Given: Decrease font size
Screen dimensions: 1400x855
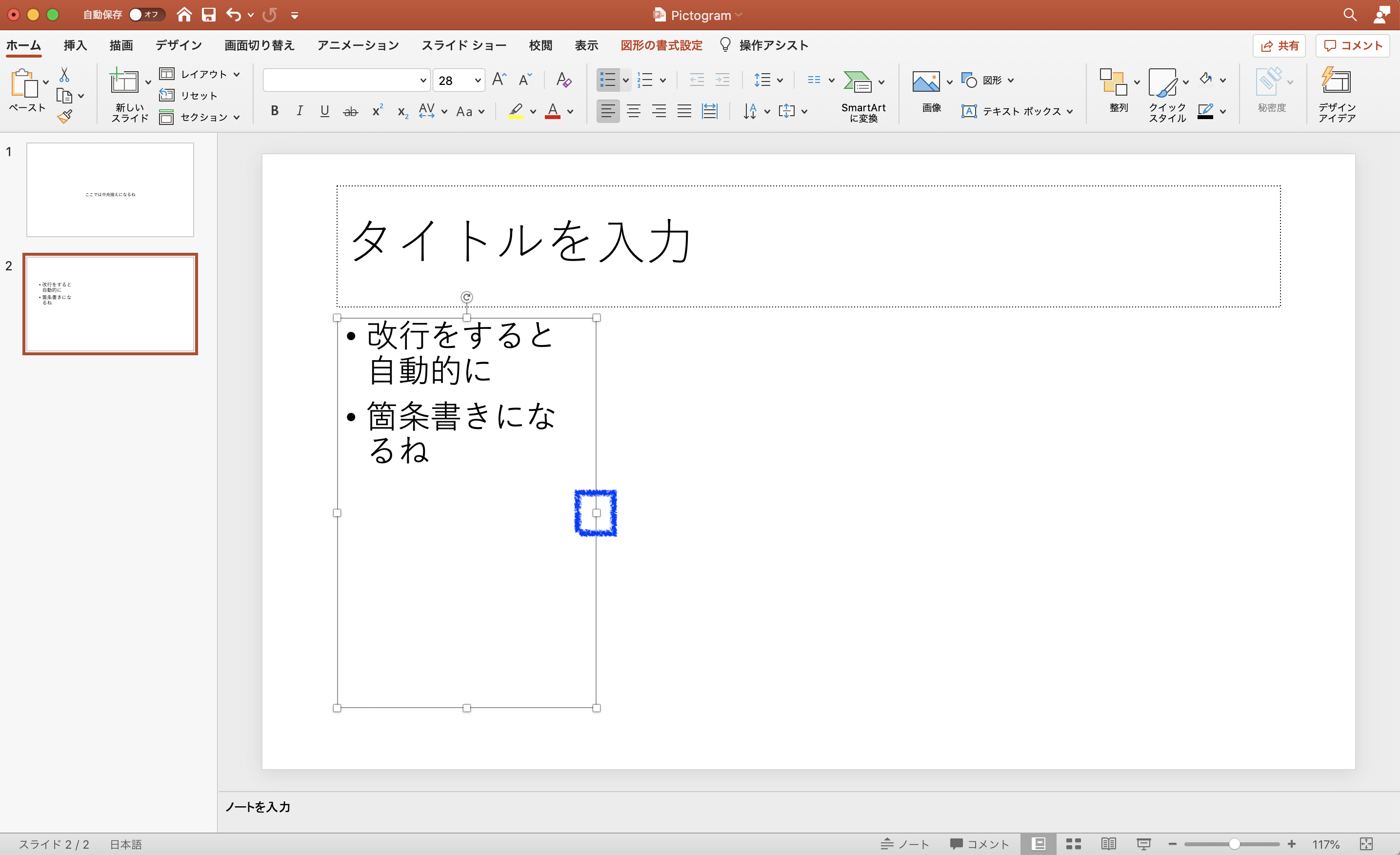Looking at the screenshot, I should 525,80.
